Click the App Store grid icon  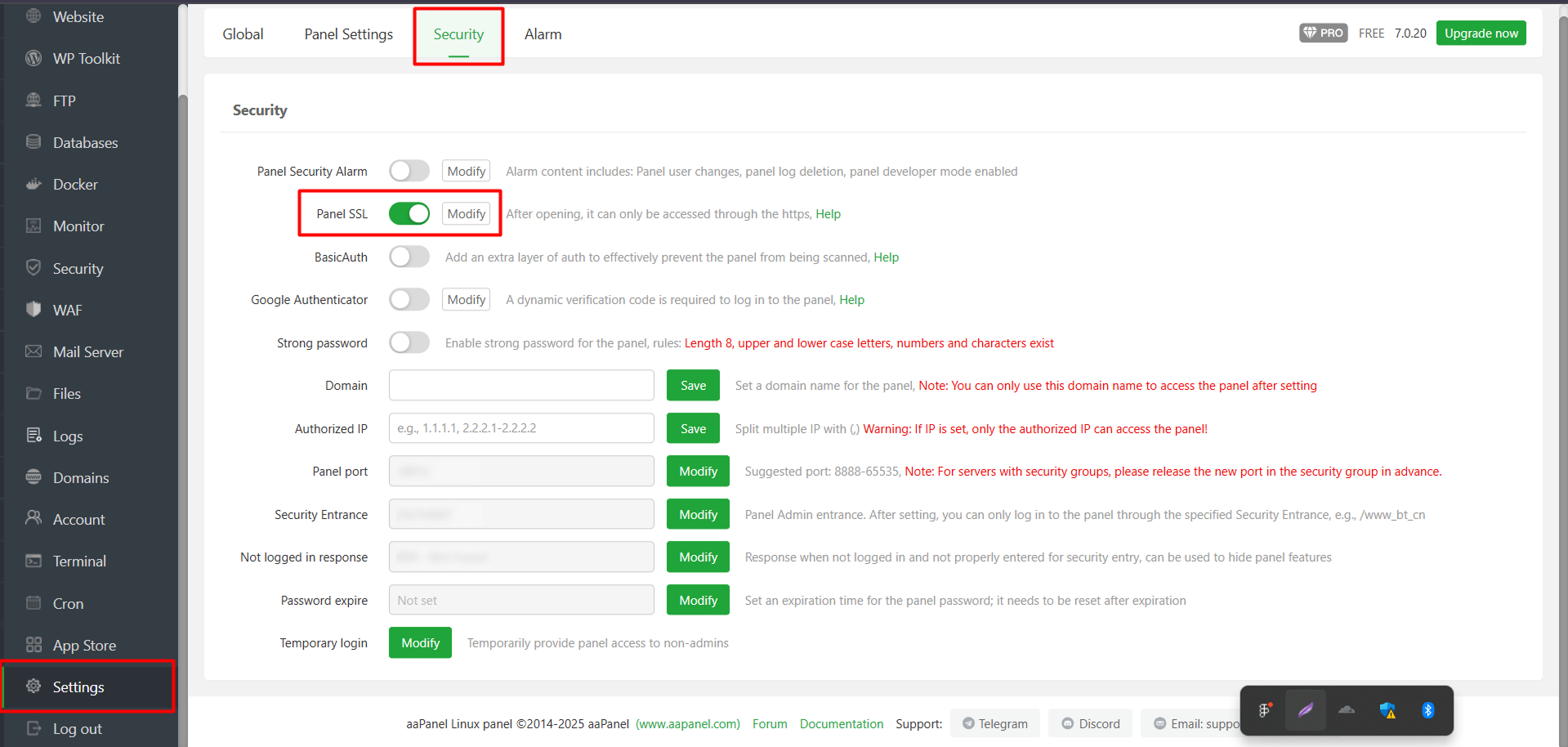34,645
